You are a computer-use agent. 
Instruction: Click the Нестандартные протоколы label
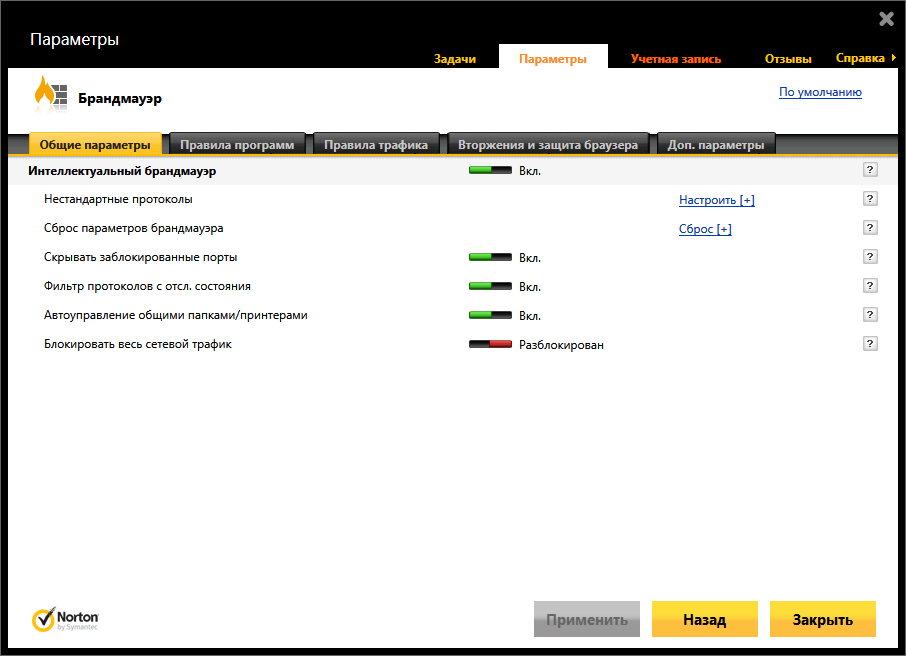118,199
